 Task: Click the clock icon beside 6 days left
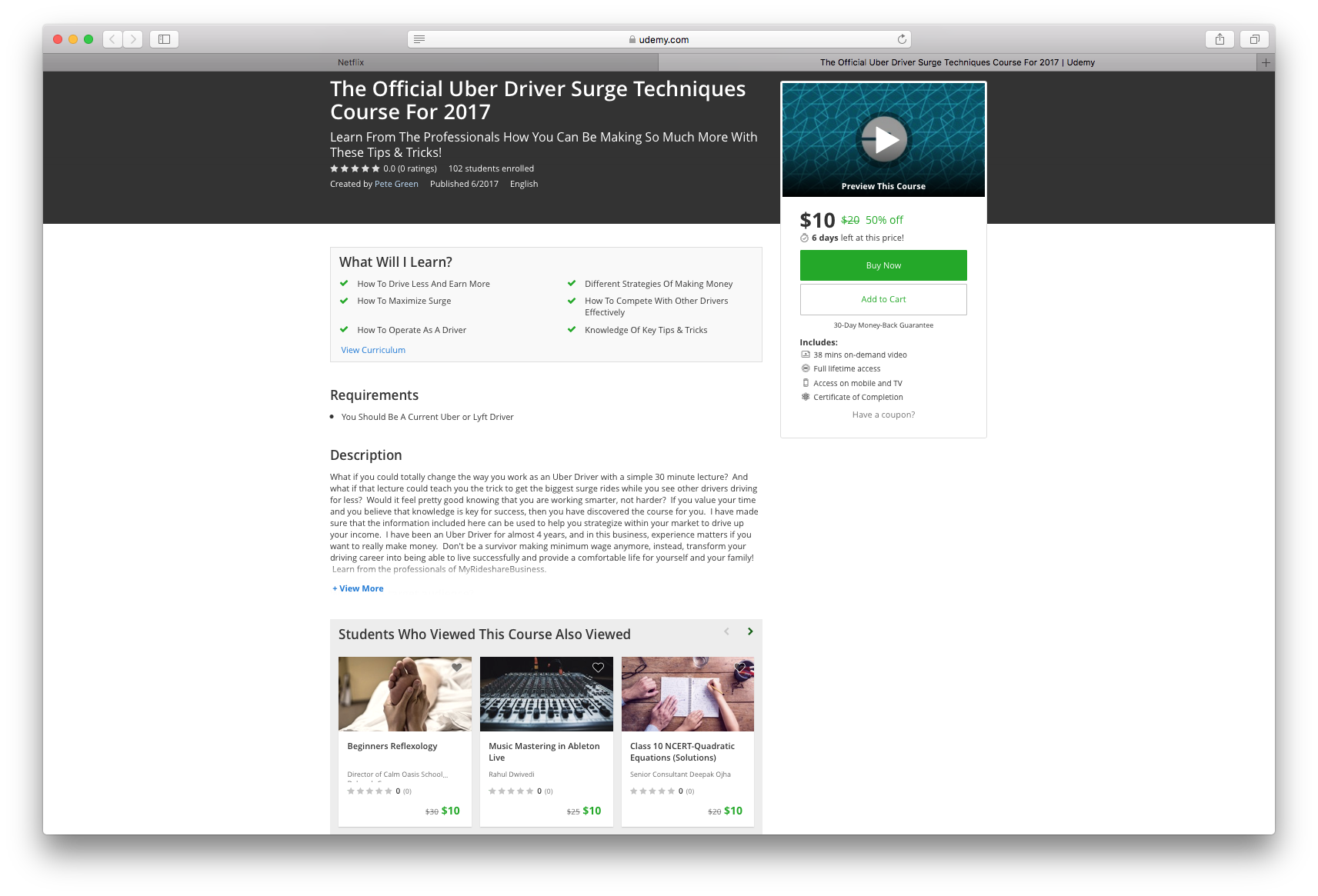804,238
